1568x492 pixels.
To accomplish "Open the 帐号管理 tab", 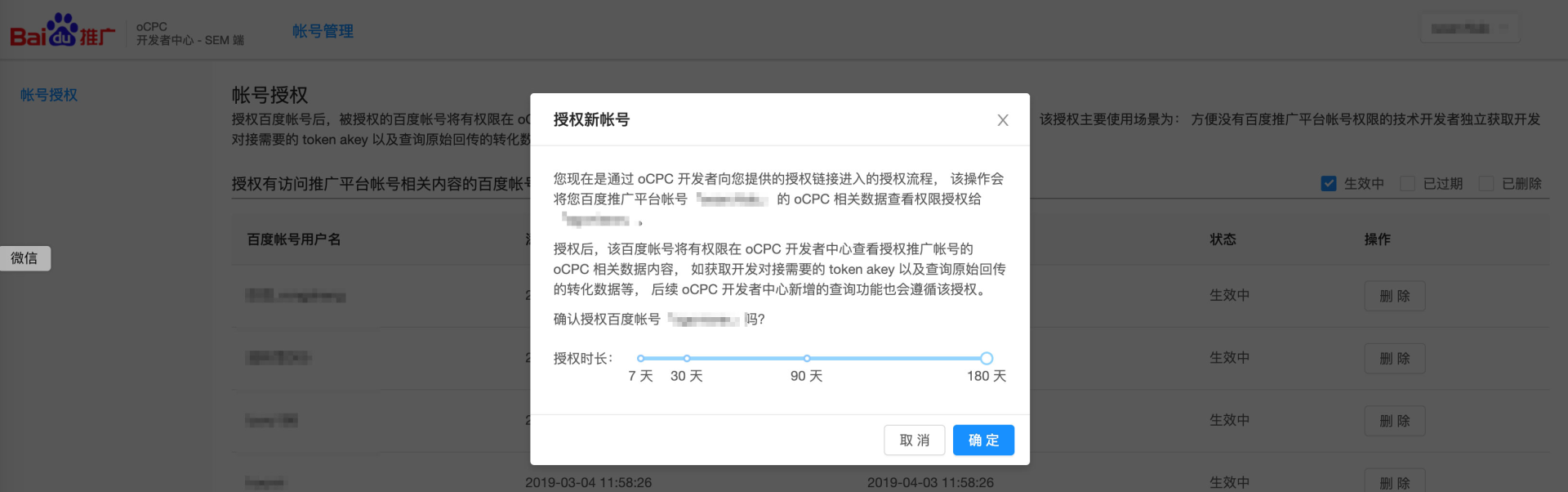I will [323, 31].
